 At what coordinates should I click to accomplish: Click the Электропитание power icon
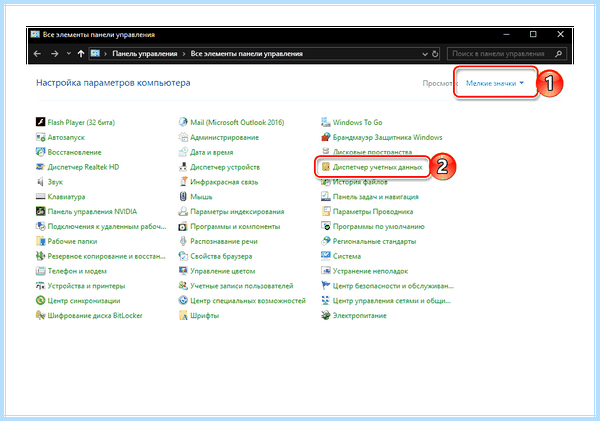[x=326, y=315]
